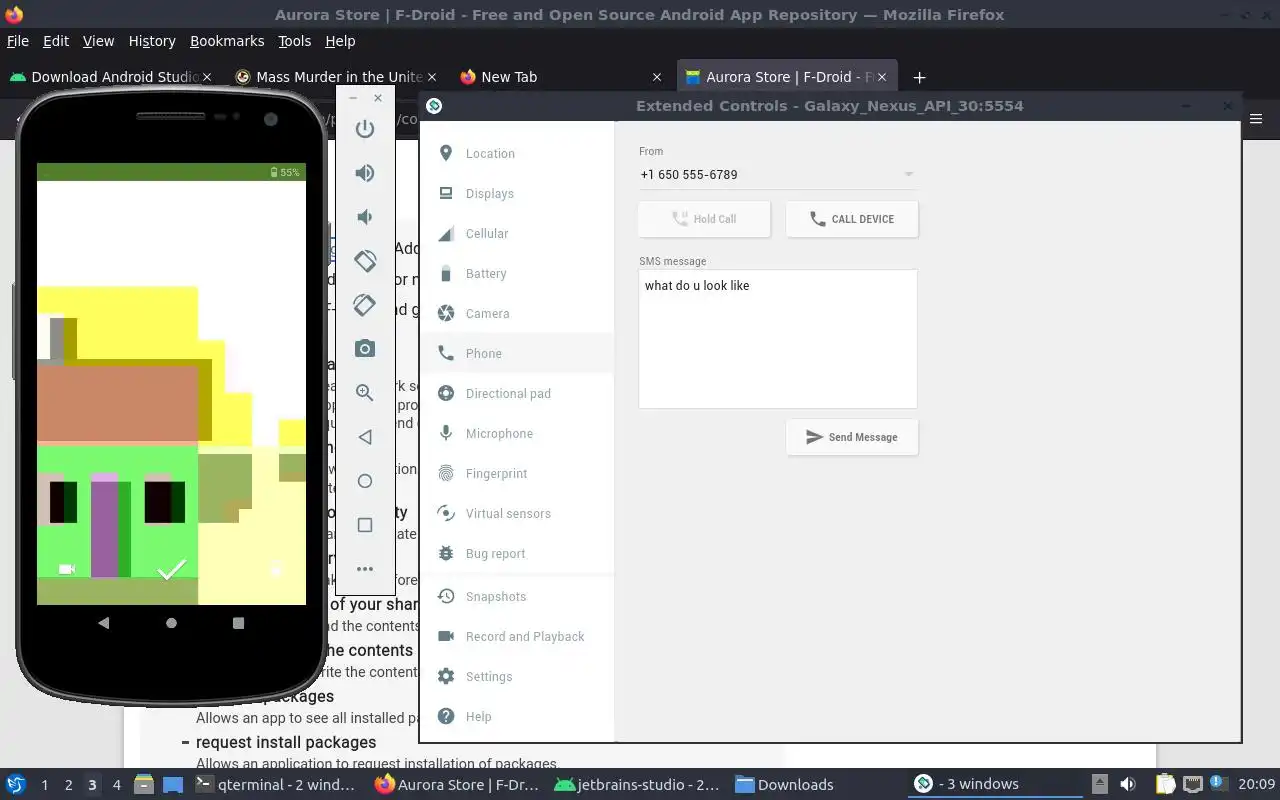This screenshot has height=800, width=1280.
Task: Open the Record and Playback section
Action: pyautogui.click(x=516, y=636)
